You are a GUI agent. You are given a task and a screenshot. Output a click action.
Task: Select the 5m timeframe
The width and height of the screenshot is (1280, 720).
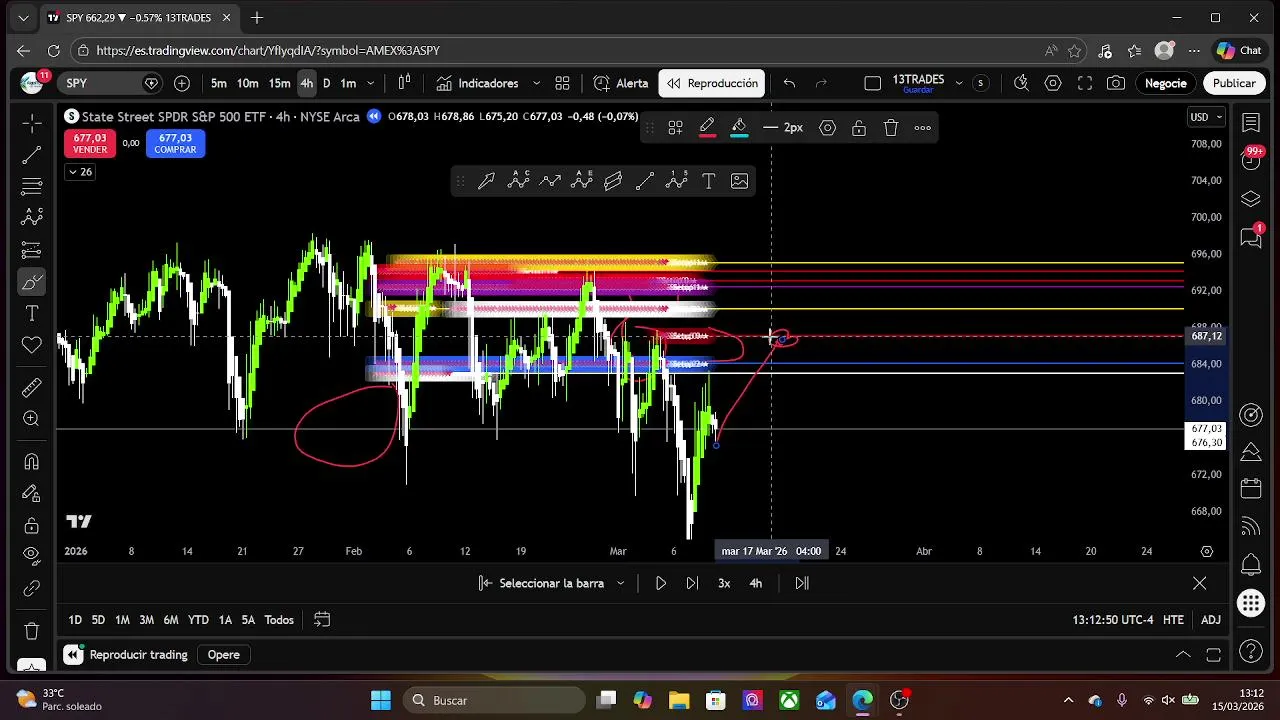tap(219, 83)
